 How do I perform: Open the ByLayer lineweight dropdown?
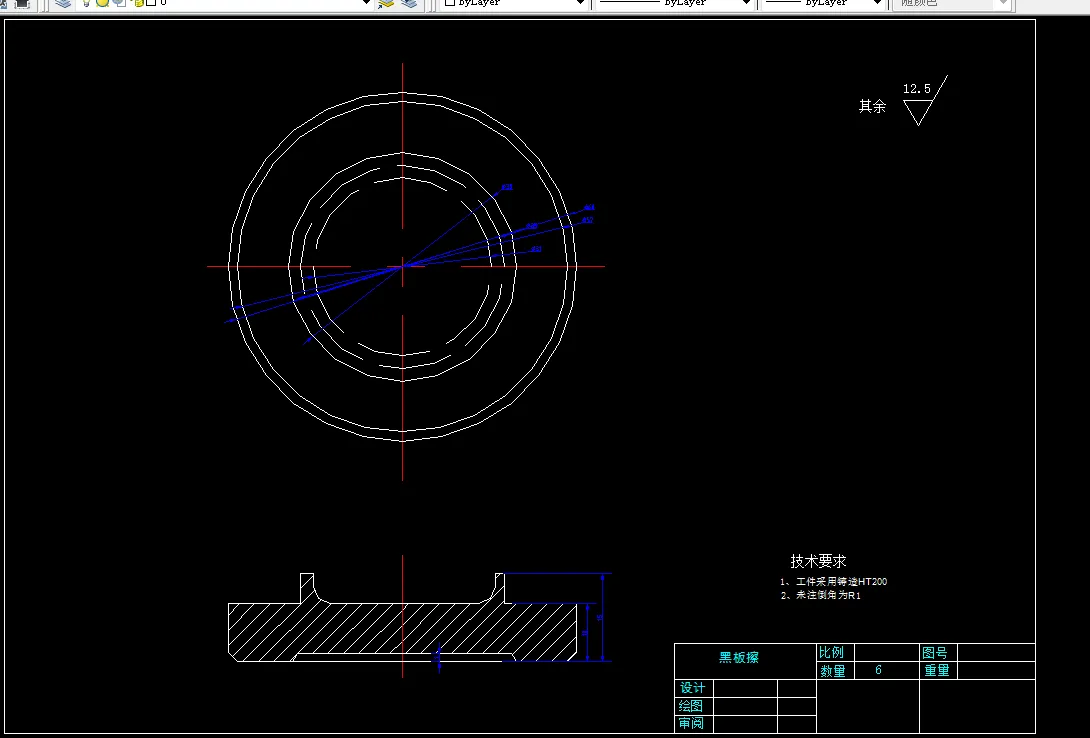click(823, 3)
